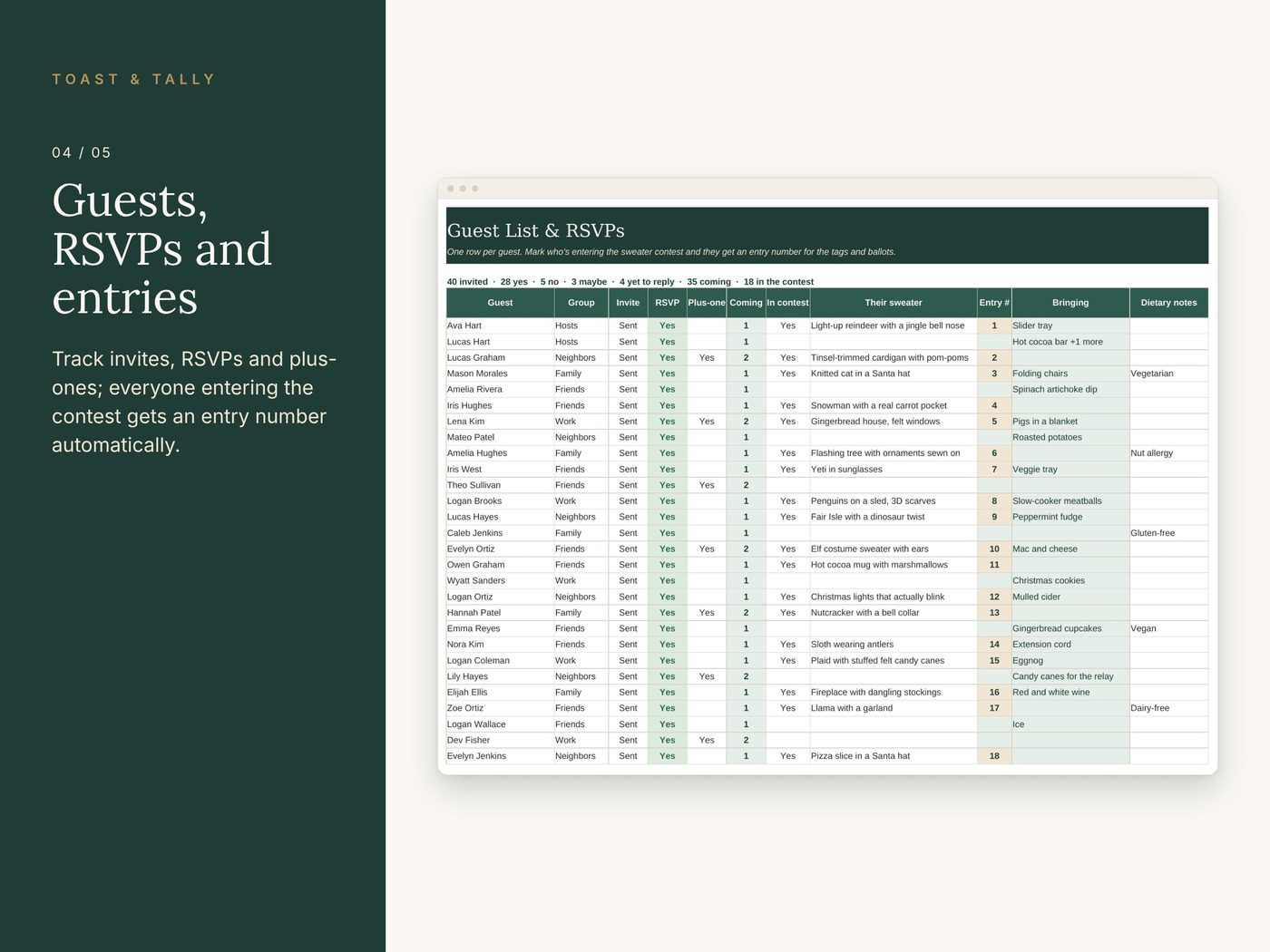Click the Vegetarian dietary note
This screenshot has width=1270, height=952.
click(x=1168, y=374)
